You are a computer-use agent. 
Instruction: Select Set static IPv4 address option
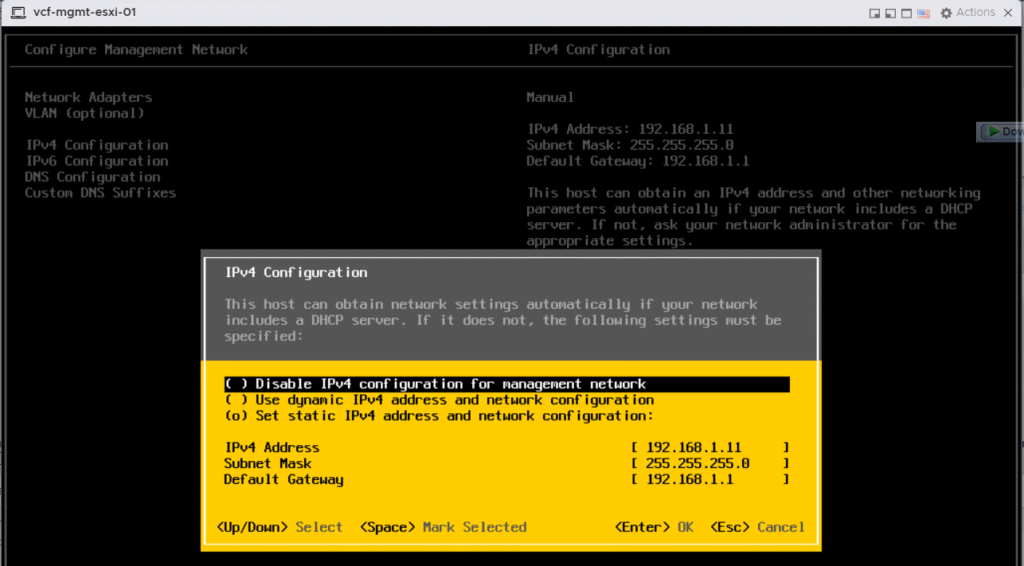pyautogui.click(x=235, y=416)
